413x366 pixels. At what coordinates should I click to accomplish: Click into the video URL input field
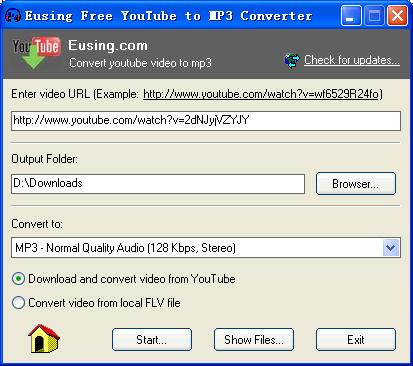pyautogui.click(x=206, y=121)
